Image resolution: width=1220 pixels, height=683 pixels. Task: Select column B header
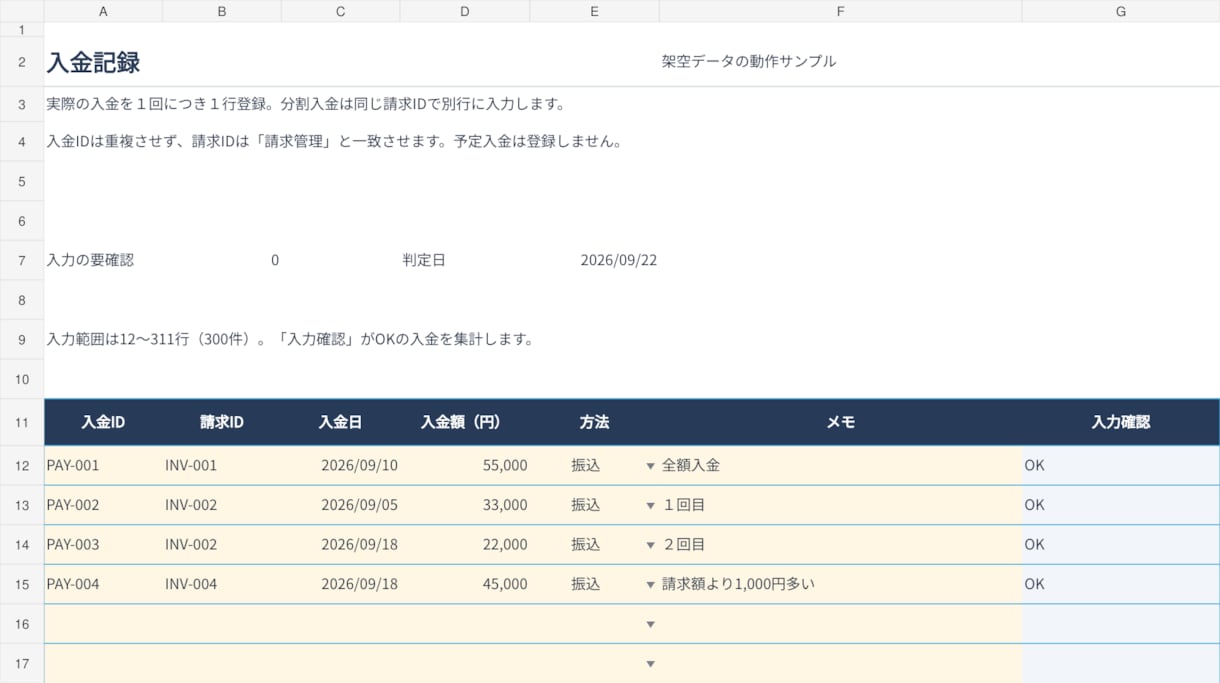222,11
